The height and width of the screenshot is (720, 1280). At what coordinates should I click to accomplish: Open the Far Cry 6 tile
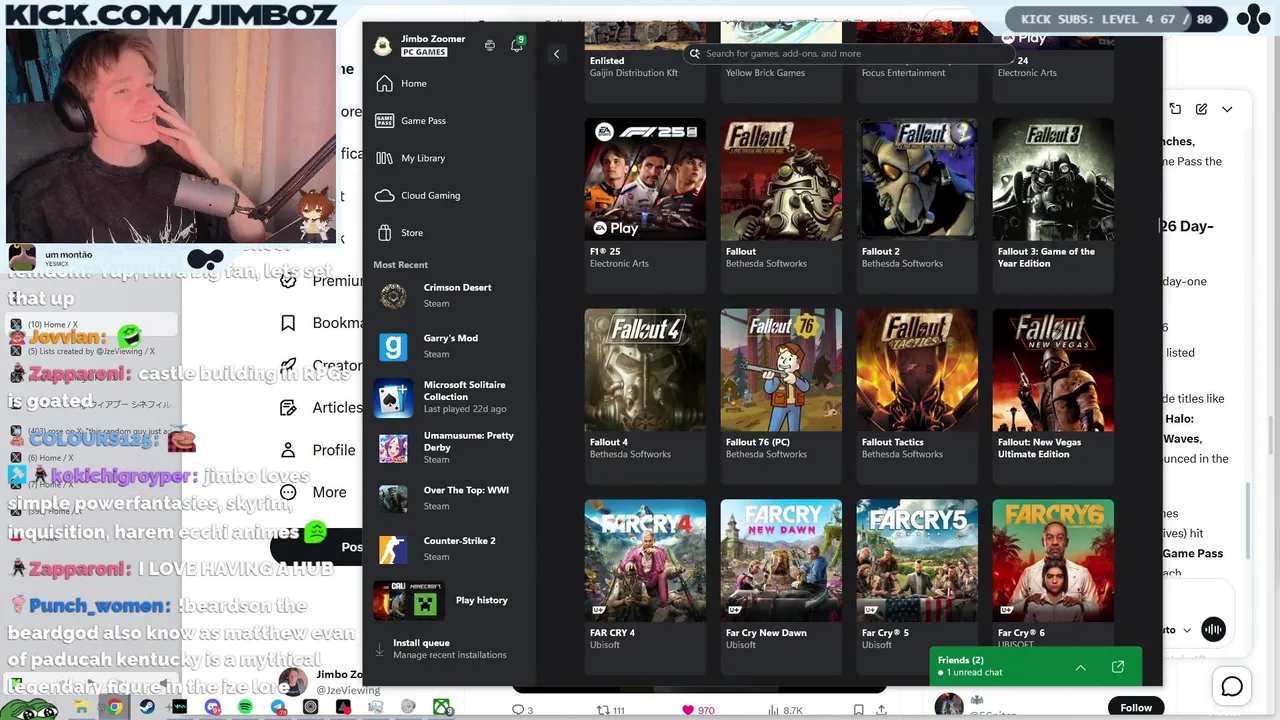click(x=1053, y=574)
